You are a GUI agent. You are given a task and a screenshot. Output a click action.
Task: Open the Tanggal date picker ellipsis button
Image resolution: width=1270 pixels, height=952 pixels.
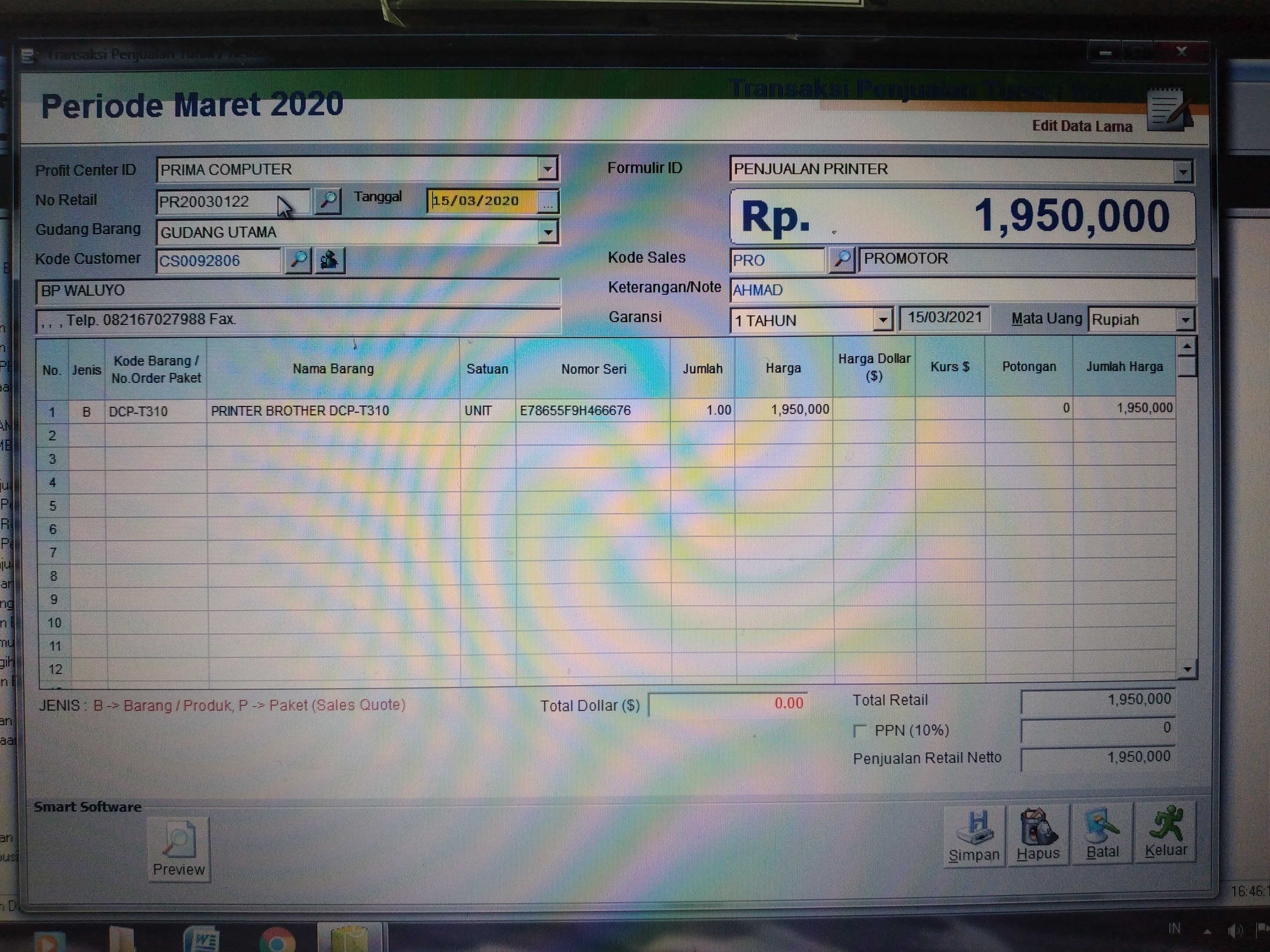548,201
